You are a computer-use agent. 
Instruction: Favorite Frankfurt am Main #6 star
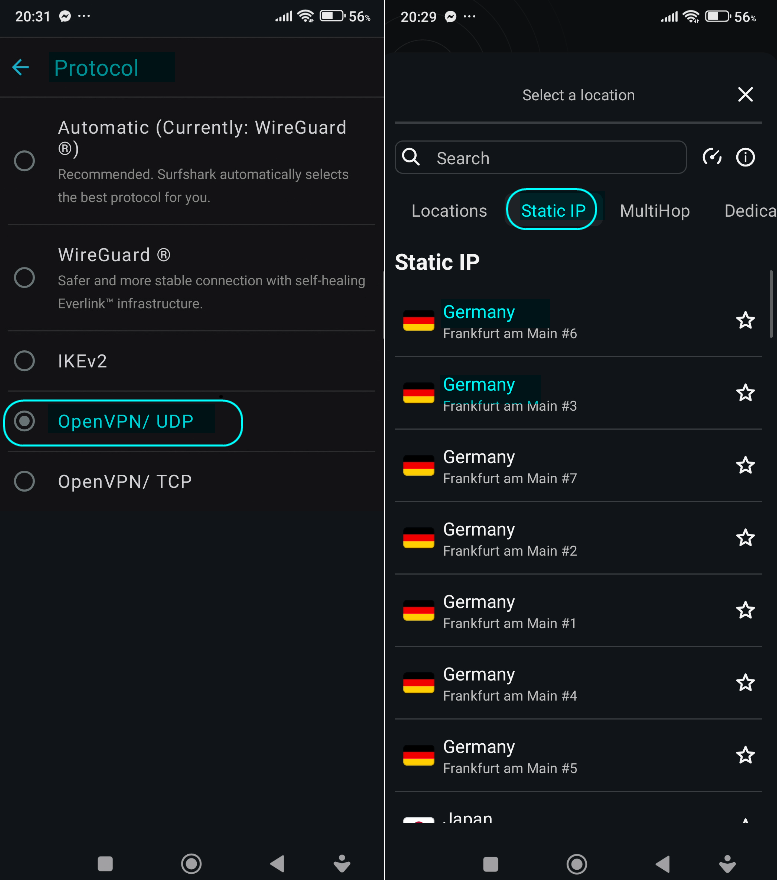745,320
